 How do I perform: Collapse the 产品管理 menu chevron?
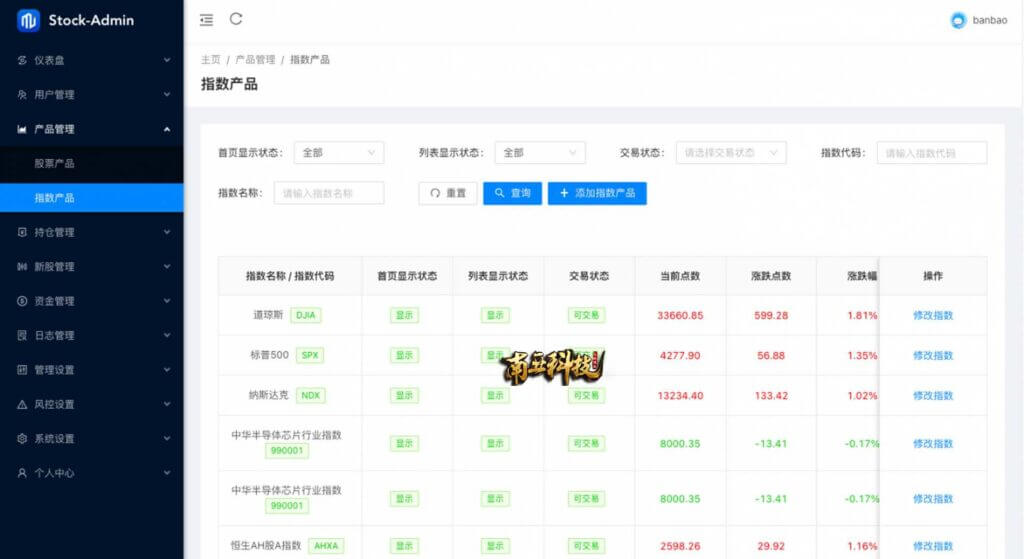tap(167, 129)
